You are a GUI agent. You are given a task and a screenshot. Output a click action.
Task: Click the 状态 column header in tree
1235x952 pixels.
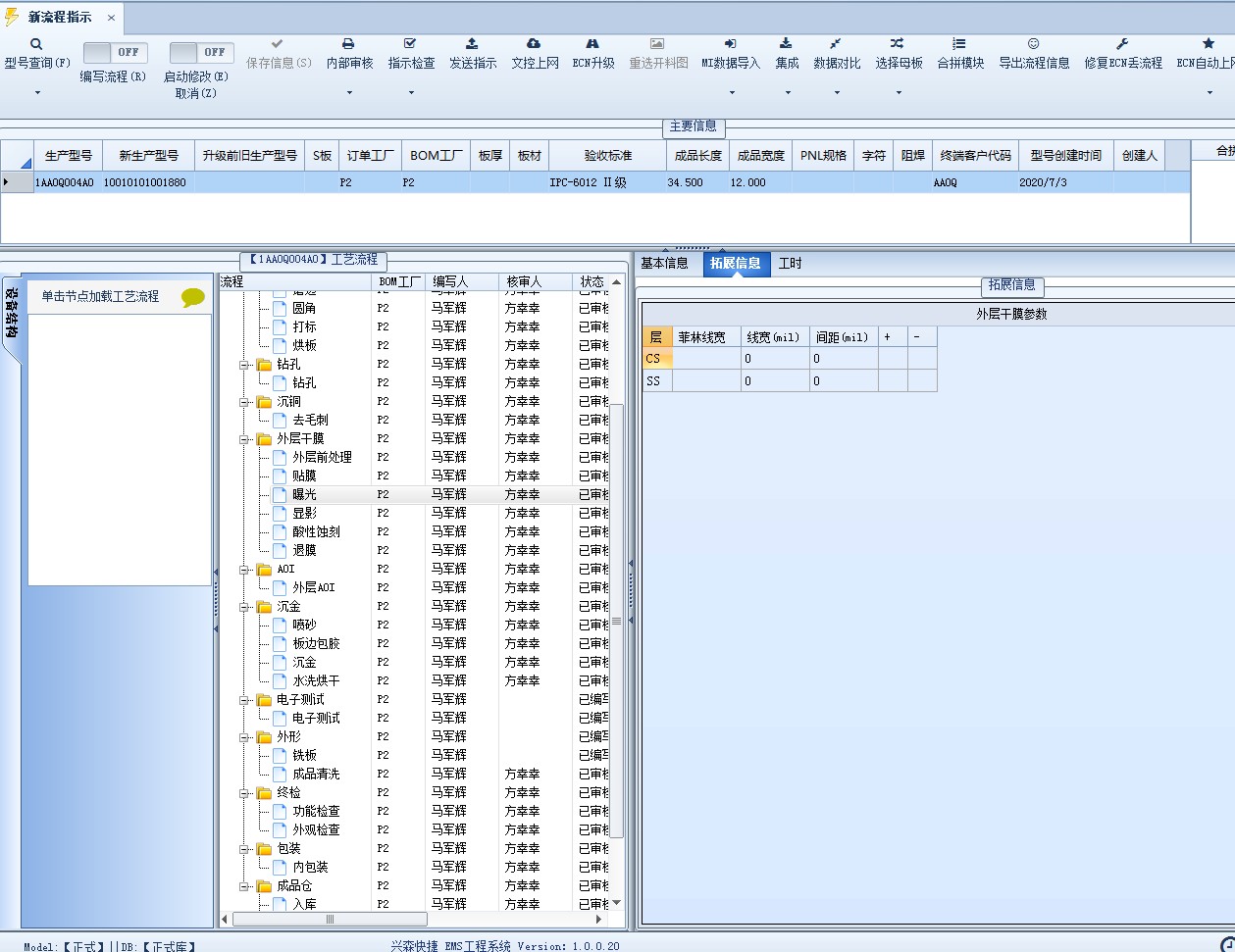[x=592, y=282]
